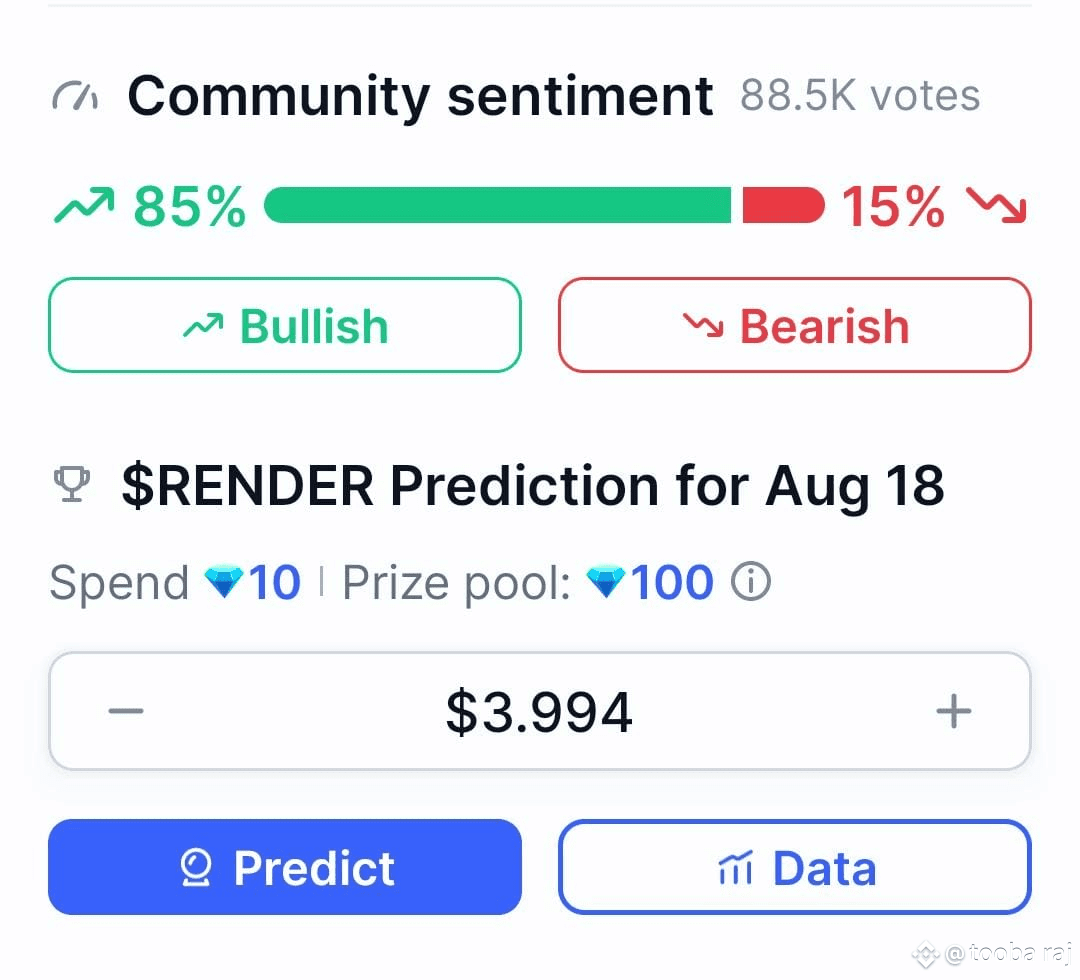
Task: Click the 88.5K votes count
Action: pyautogui.click(x=860, y=96)
